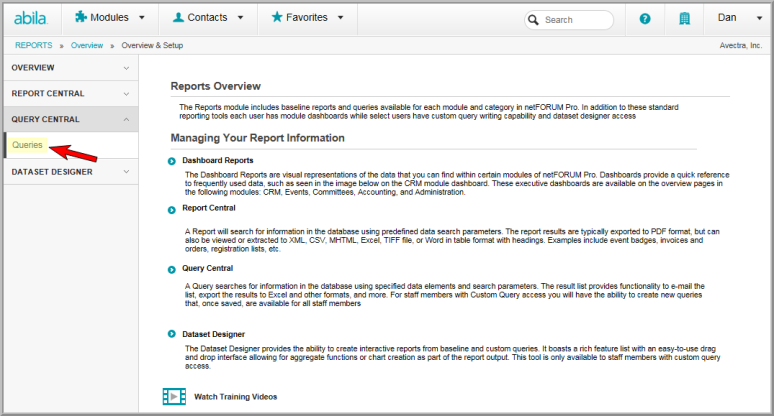Open the Modules dropdown arrow
Viewport: 774px width, 416px height.
pyautogui.click(x=142, y=18)
